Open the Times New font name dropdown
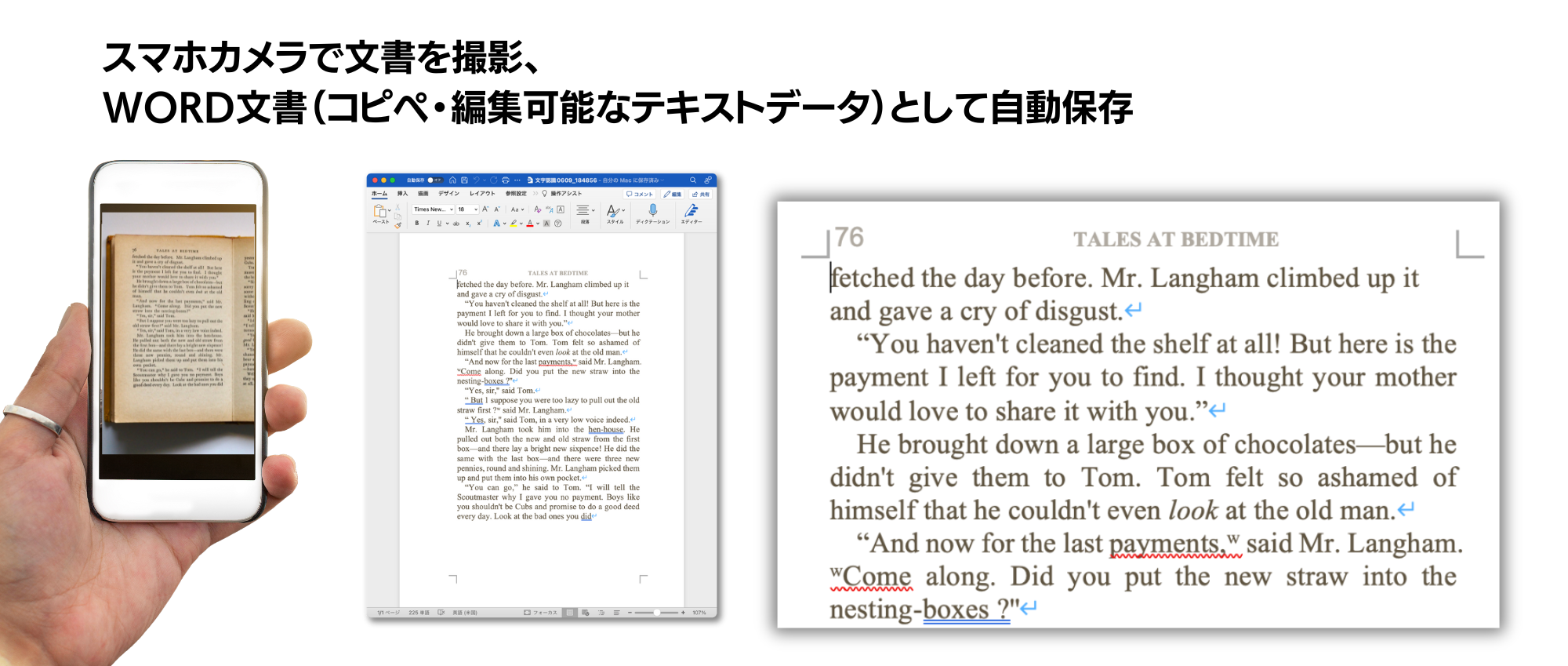Viewport: 1568px width, 666px height. coord(433,209)
